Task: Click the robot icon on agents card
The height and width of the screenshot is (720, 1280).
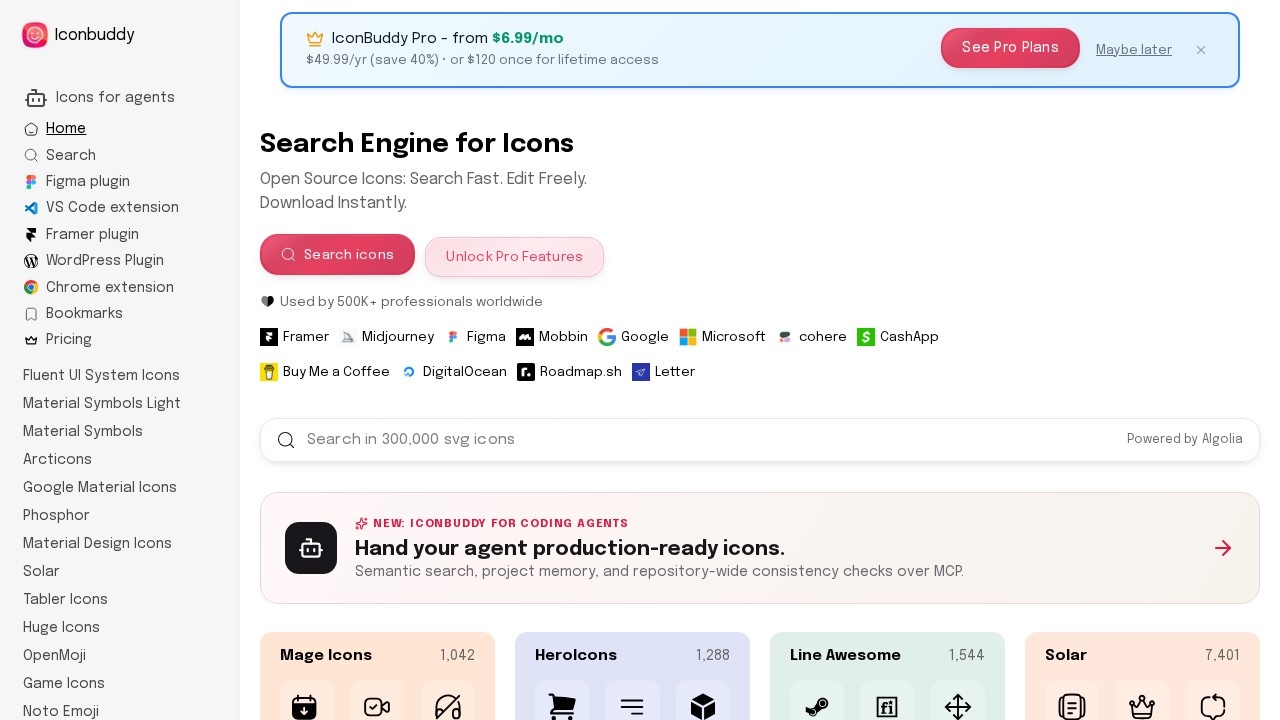Action: pyautogui.click(x=311, y=548)
